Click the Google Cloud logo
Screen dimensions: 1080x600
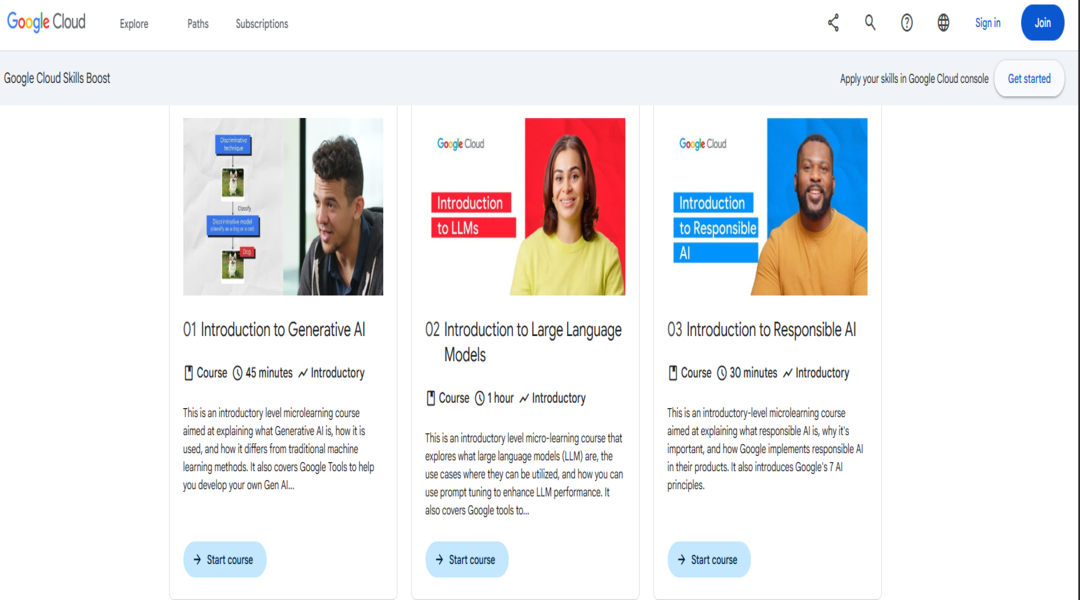(46, 22)
